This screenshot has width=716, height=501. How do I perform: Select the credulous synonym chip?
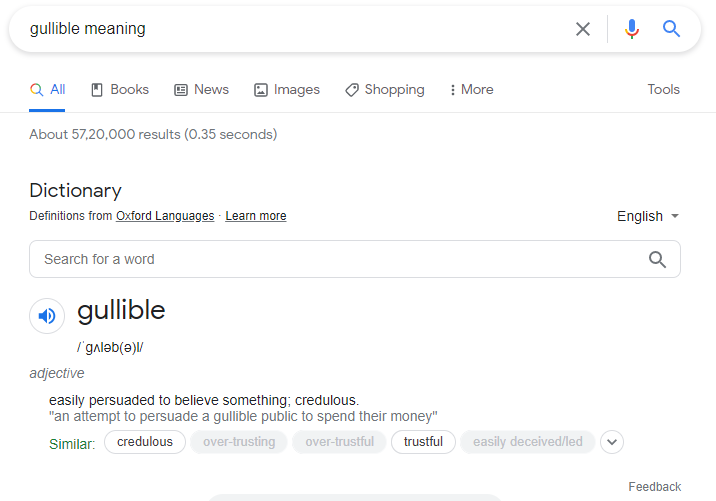pos(145,442)
